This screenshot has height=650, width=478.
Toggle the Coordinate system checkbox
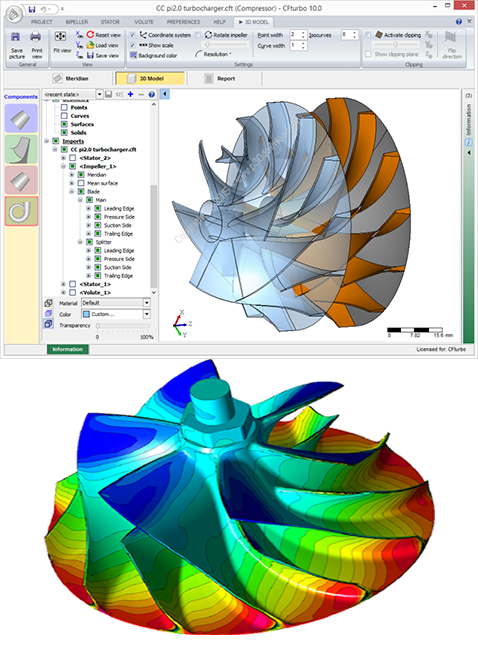tap(133, 35)
